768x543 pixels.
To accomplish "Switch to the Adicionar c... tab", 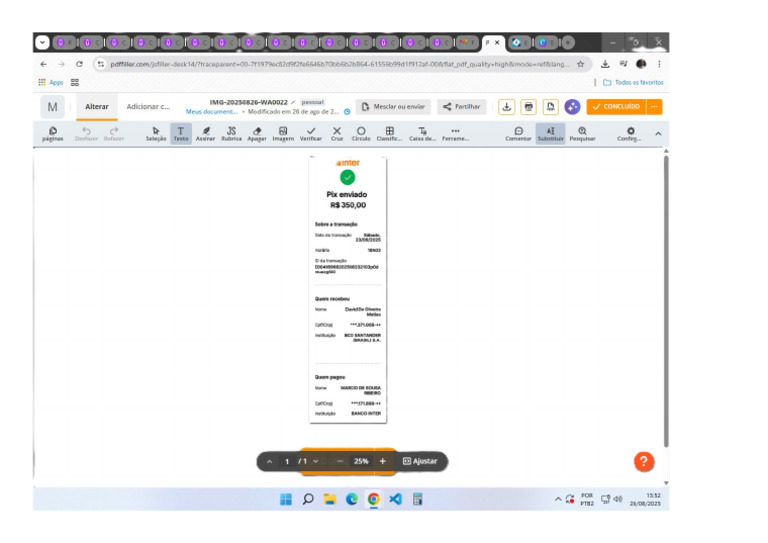I will coord(148,107).
